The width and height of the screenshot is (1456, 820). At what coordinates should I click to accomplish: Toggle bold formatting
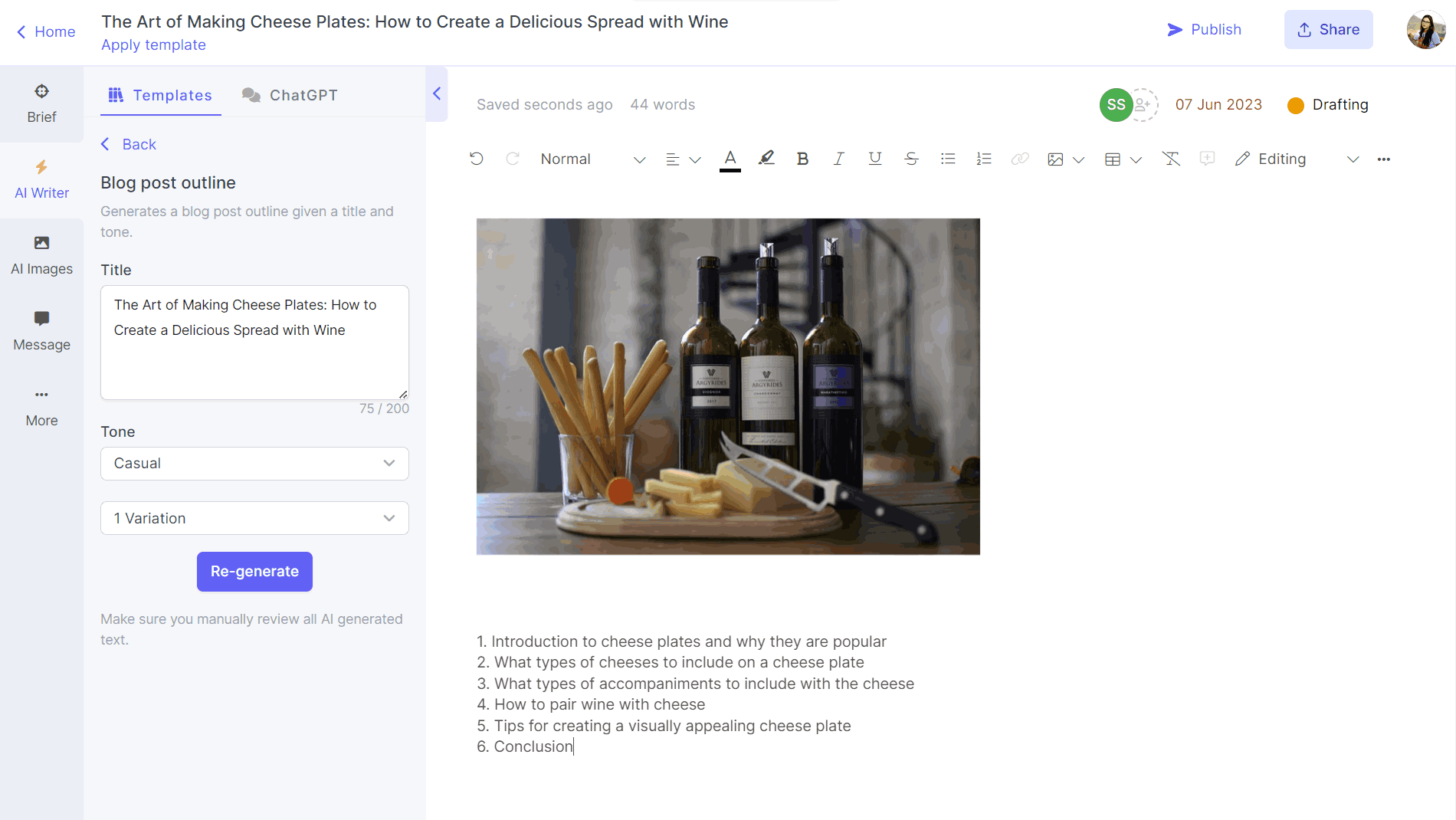pos(802,159)
